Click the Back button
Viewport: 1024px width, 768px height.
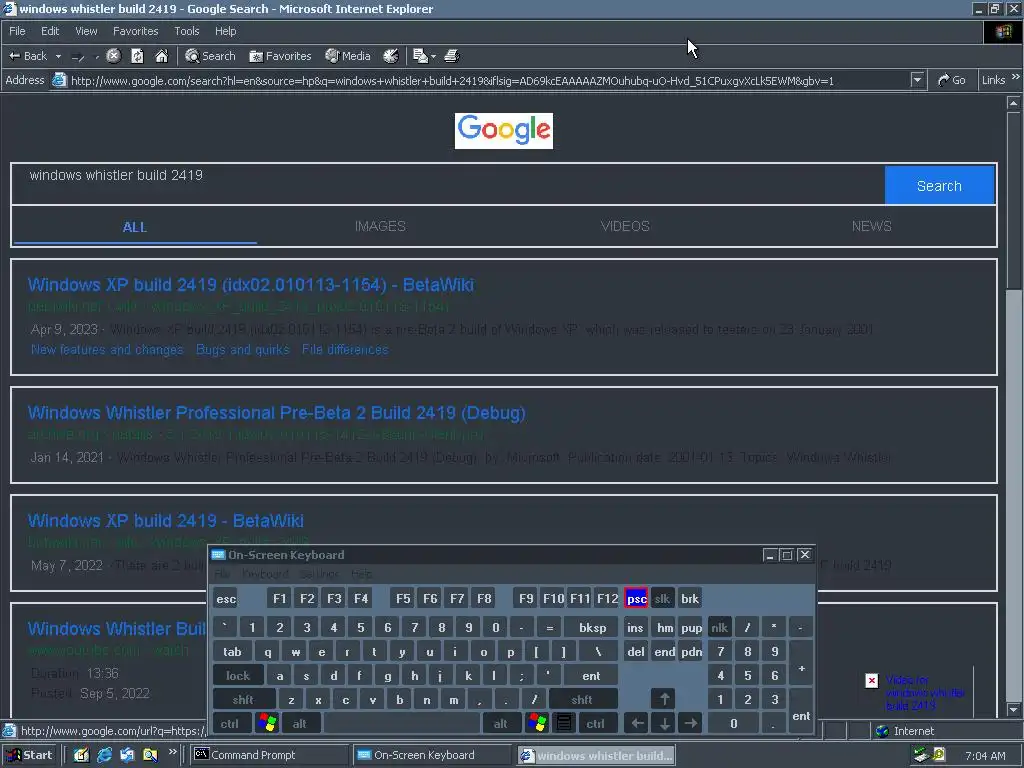(x=28, y=56)
